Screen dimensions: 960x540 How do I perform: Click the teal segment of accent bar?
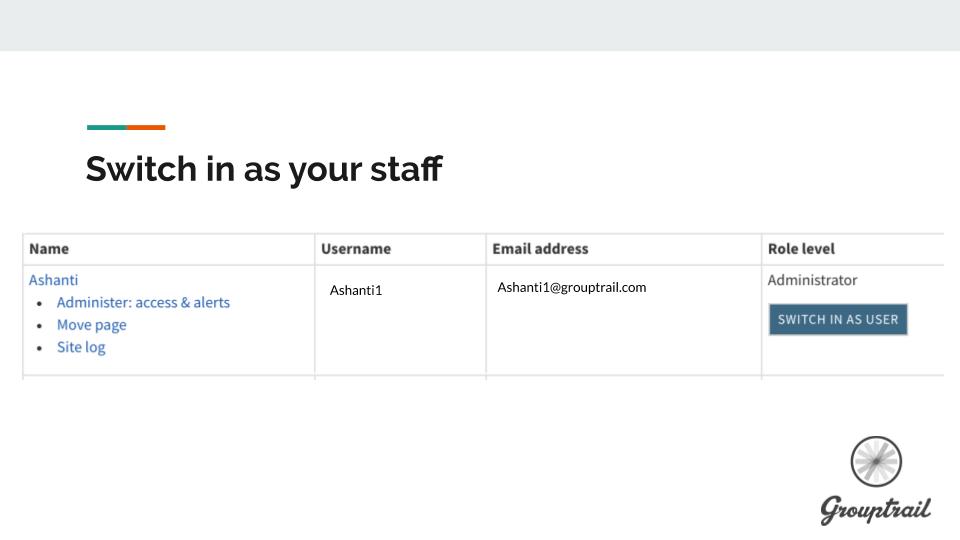click(106, 127)
